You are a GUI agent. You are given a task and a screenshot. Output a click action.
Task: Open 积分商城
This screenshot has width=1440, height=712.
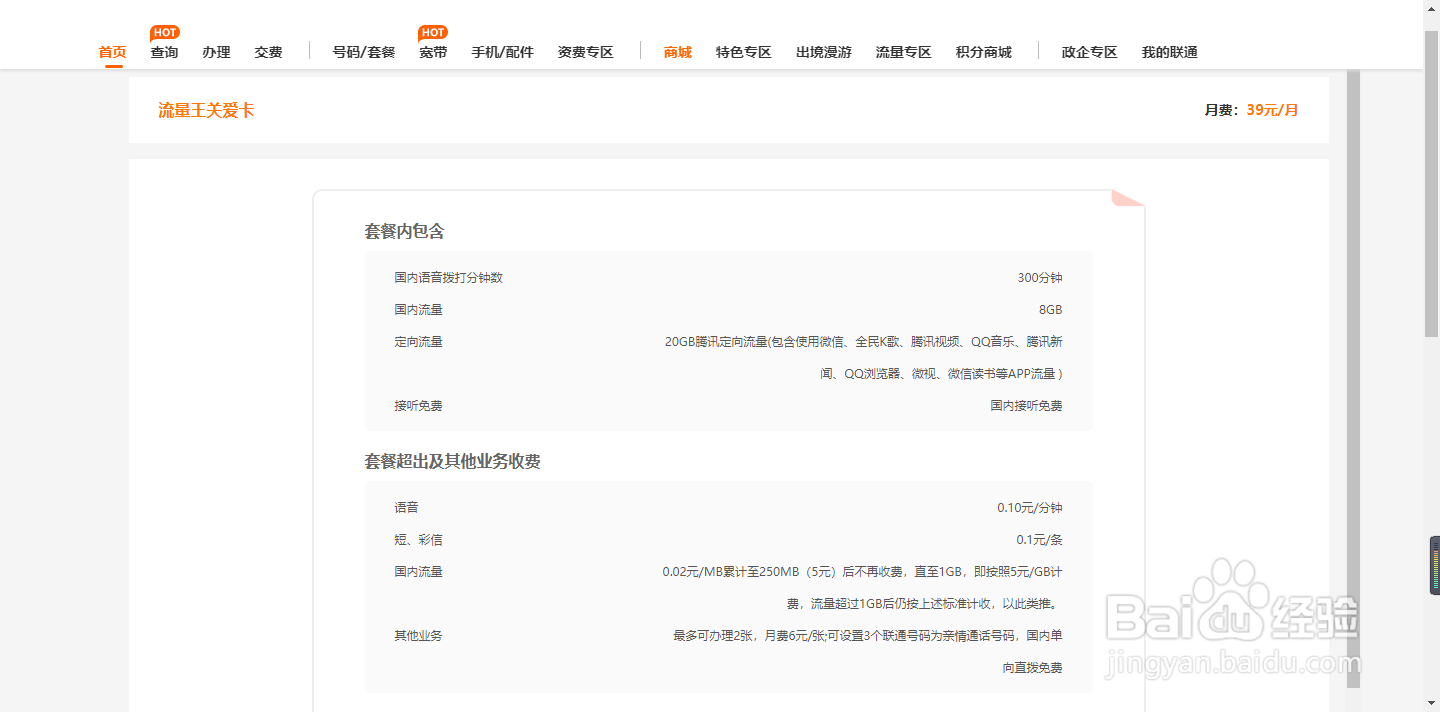(984, 52)
